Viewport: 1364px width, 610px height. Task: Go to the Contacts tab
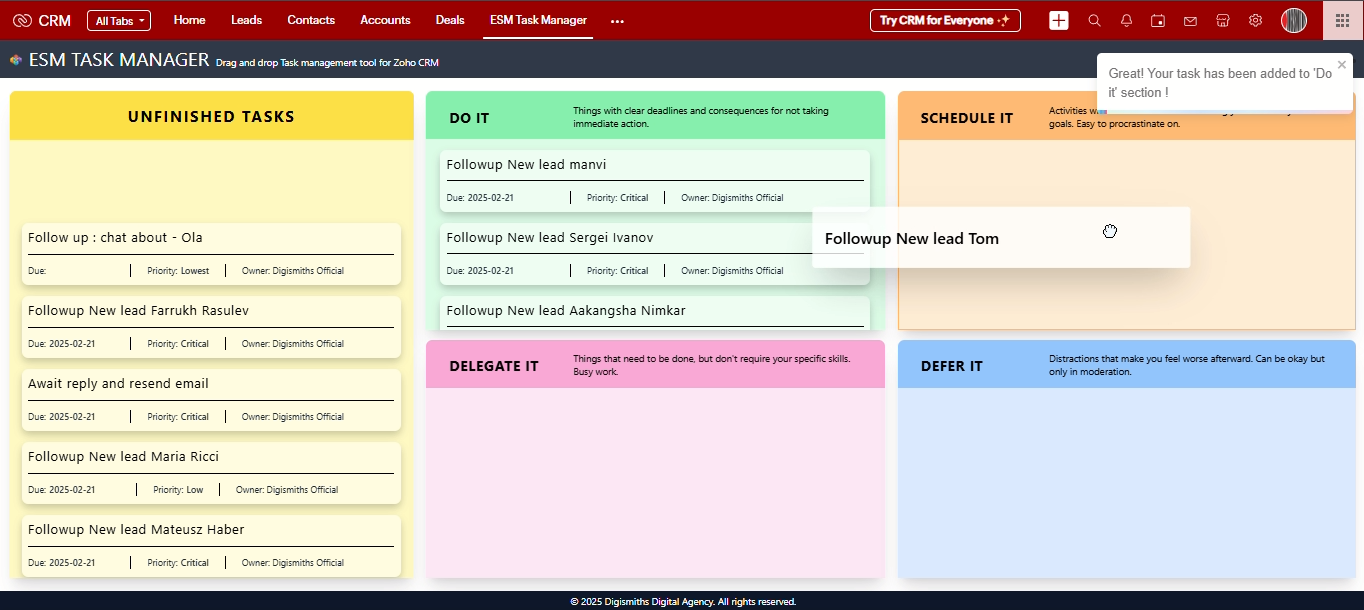[311, 20]
